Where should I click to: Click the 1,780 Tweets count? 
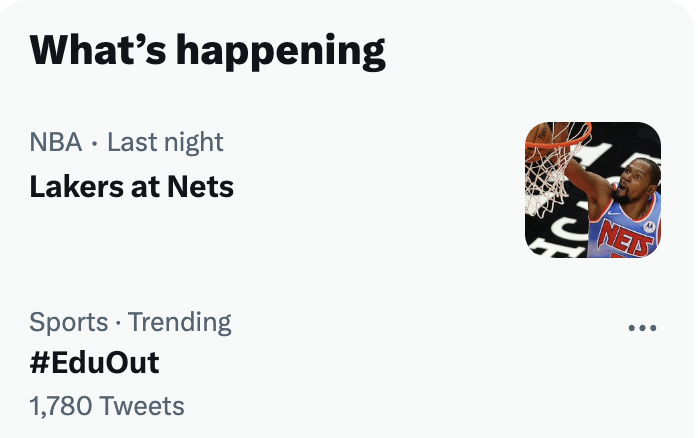[107, 406]
